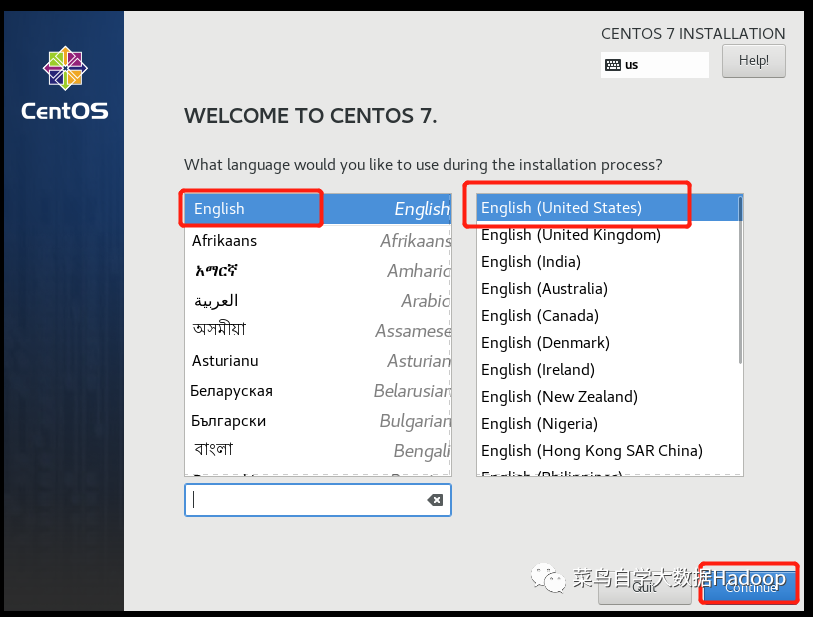Clear the language search box icon
Screen dimensions: 813x617
435,500
